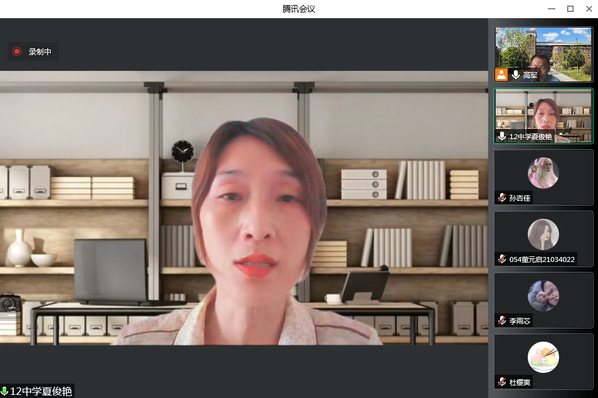Click the muted mic icon beside 孙吉佳
Image resolution: width=598 pixels, height=398 pixels.
(x=502, y=197)
